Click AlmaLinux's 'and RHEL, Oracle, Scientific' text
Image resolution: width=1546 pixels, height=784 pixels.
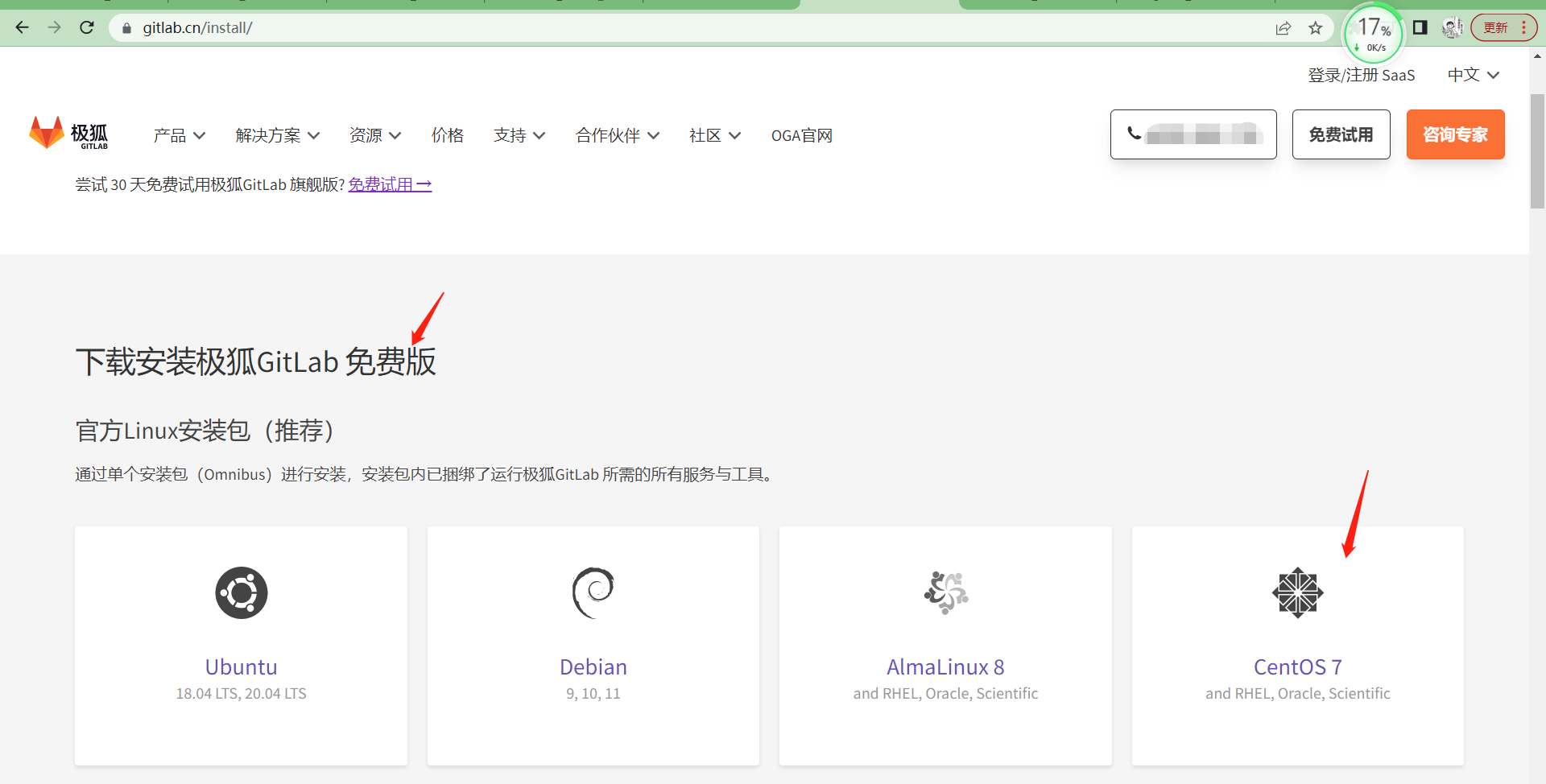point(945,693)
